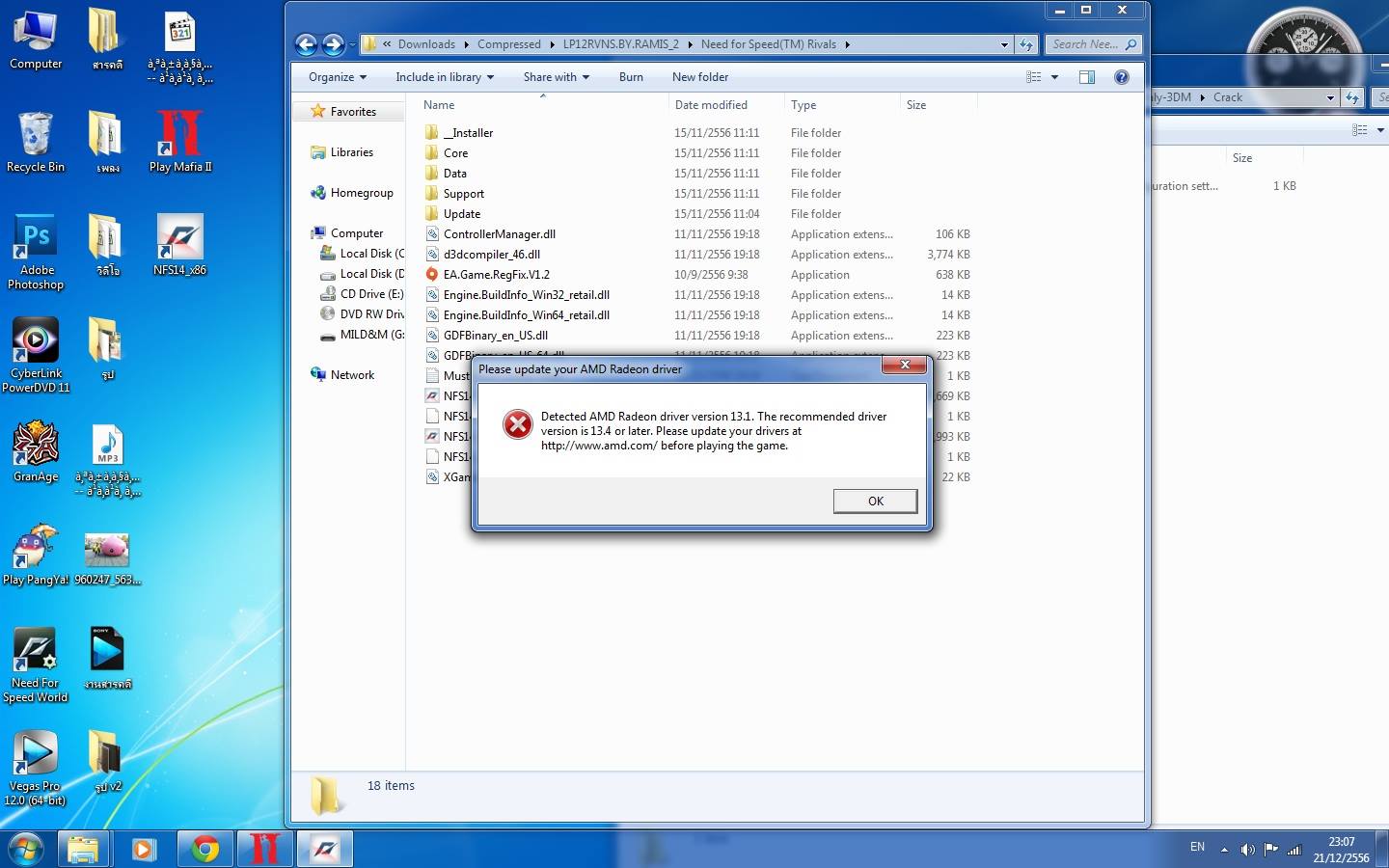
Task: Select the Update folder
Action: (461, 214)
